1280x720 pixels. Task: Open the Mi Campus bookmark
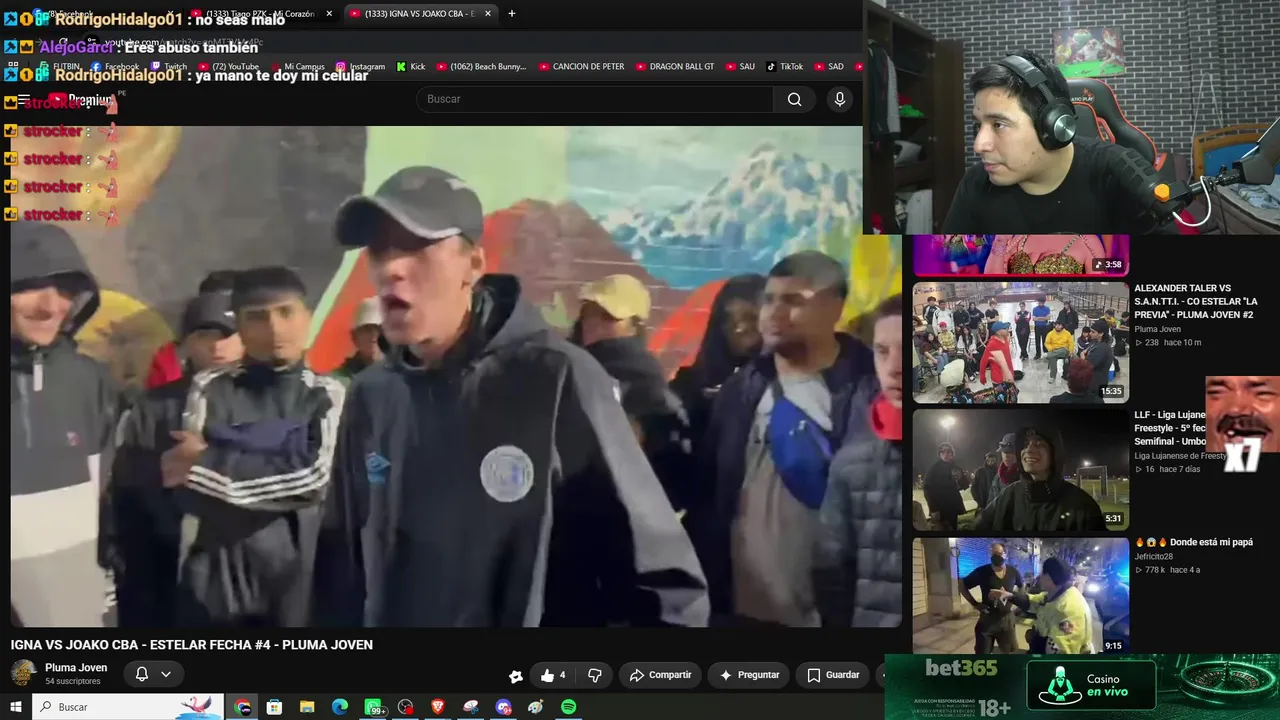pyautogui.click(x=297, y=67)
